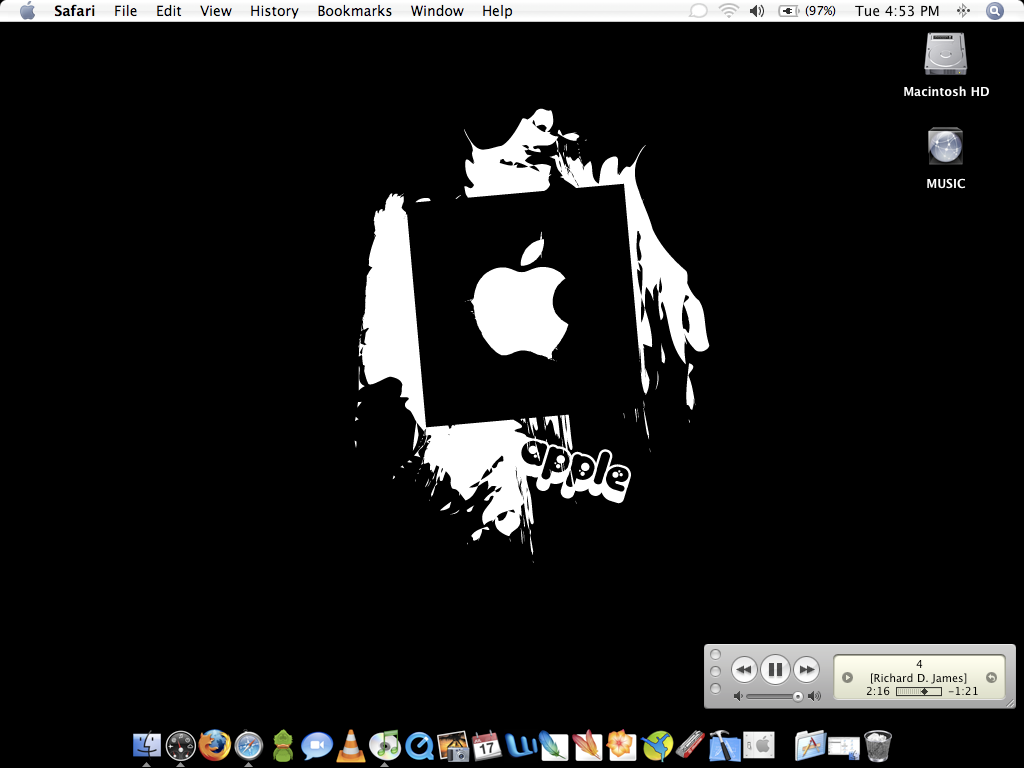Open the Bookmarks menu
Viewport: 1024px width, 768px height.
click(355, 11)
